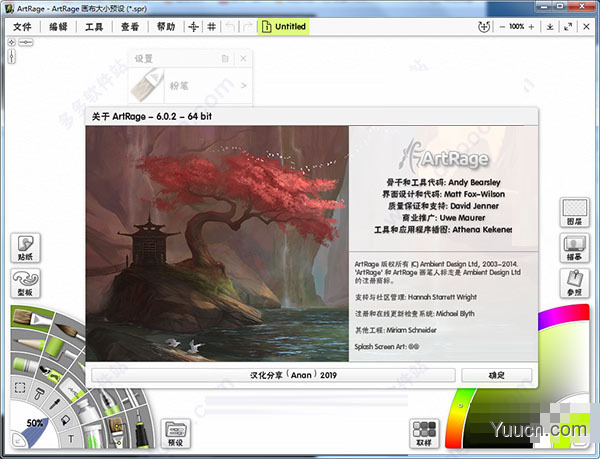Click the About dialog splash artwork
Image resolution: width=600 pixels, height=459 pixels.
click(x=217, y=244)
